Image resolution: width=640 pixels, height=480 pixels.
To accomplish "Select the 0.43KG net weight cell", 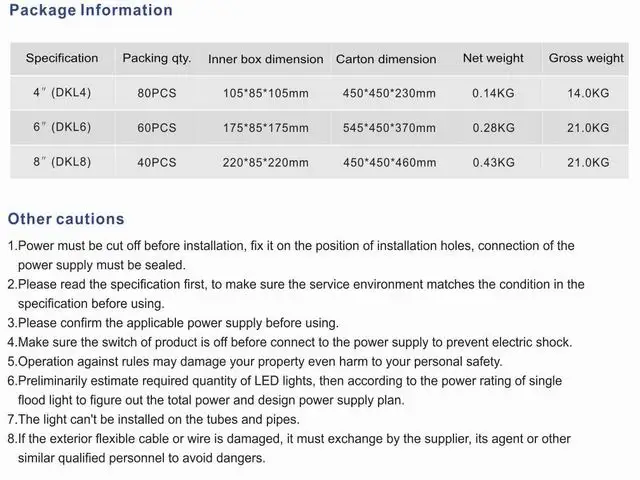I will pyautogui.click(x=493, y=162).
